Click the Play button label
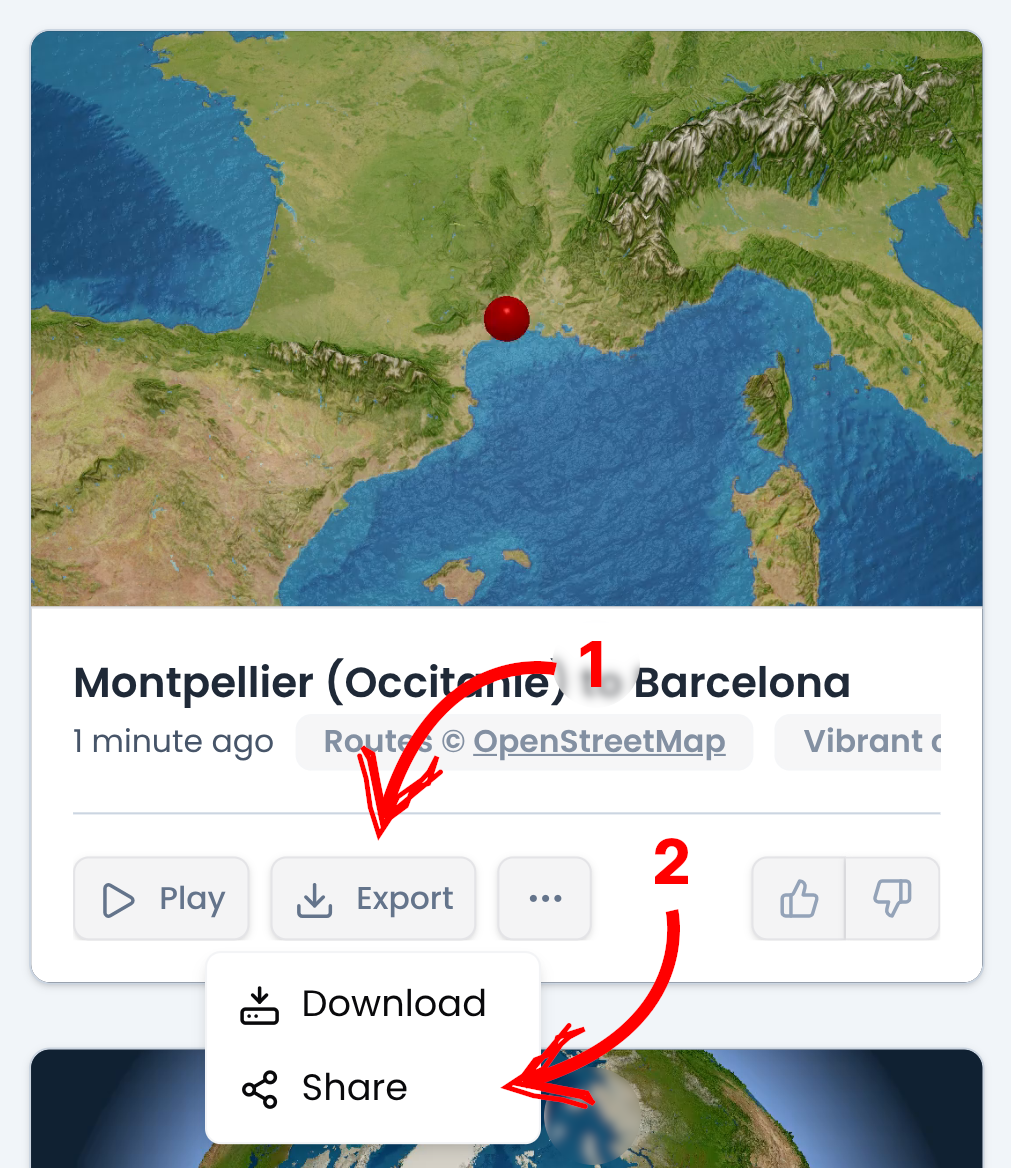 pyautogui.click(x=192, y=898)
